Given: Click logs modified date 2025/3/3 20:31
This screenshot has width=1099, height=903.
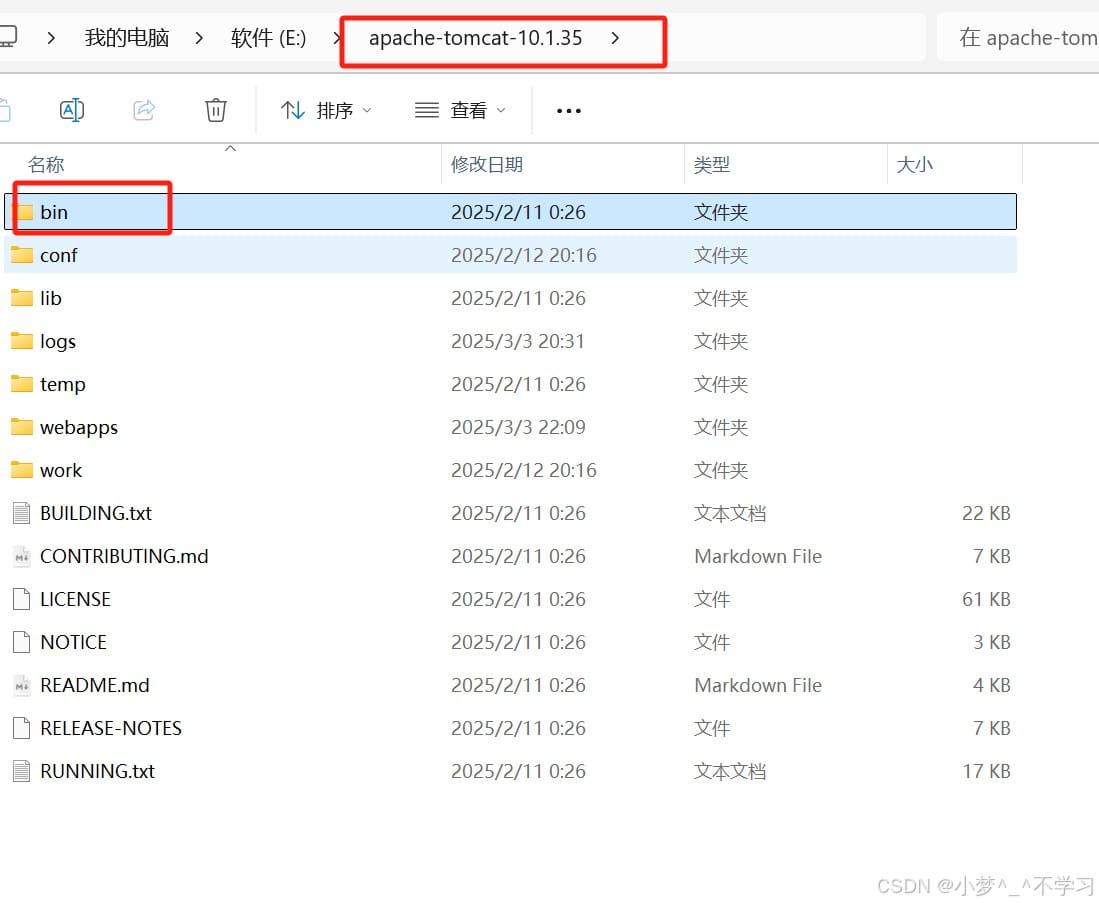Looking at the screenshot, I should click(518, 341).
